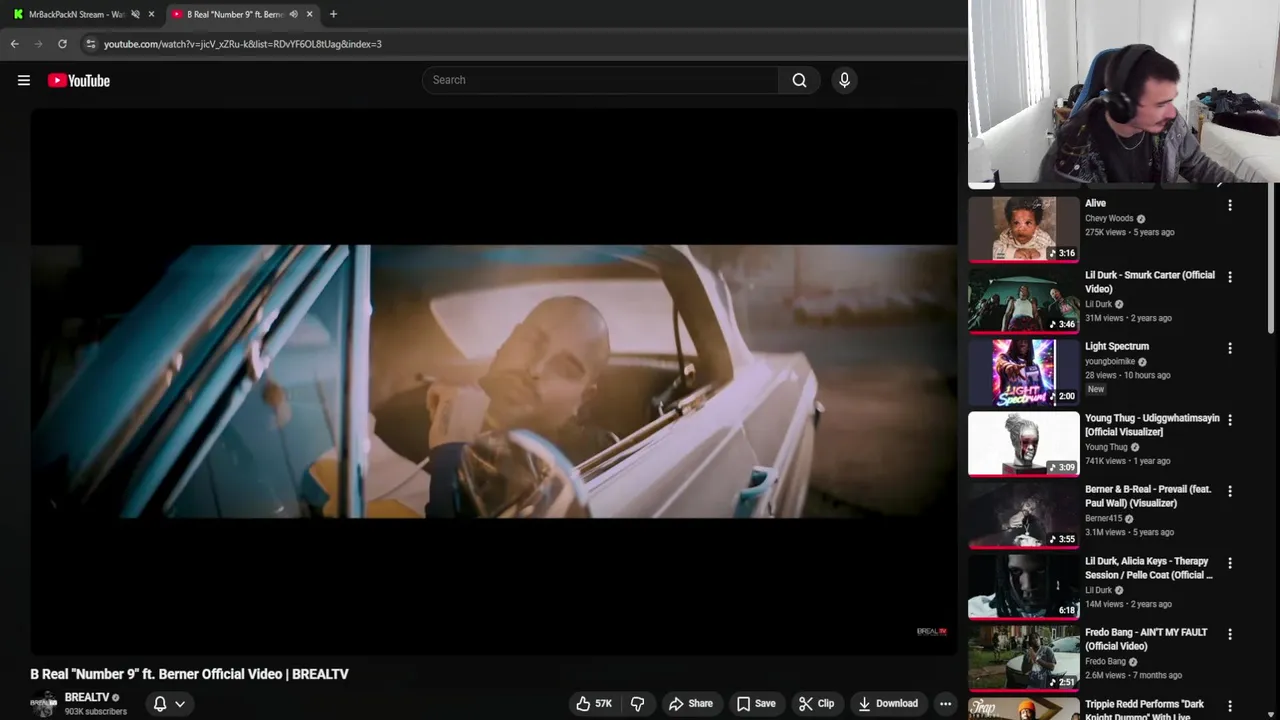The image size is (1280, 720).
Task: Save the video to a playlist
Action: (756, 704)
